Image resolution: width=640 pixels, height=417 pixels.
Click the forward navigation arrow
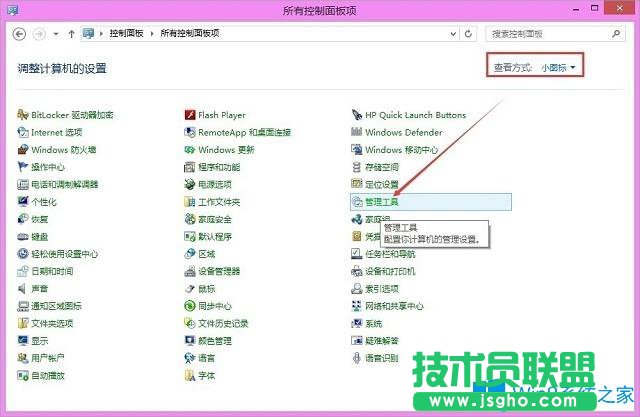click(39, 34)
